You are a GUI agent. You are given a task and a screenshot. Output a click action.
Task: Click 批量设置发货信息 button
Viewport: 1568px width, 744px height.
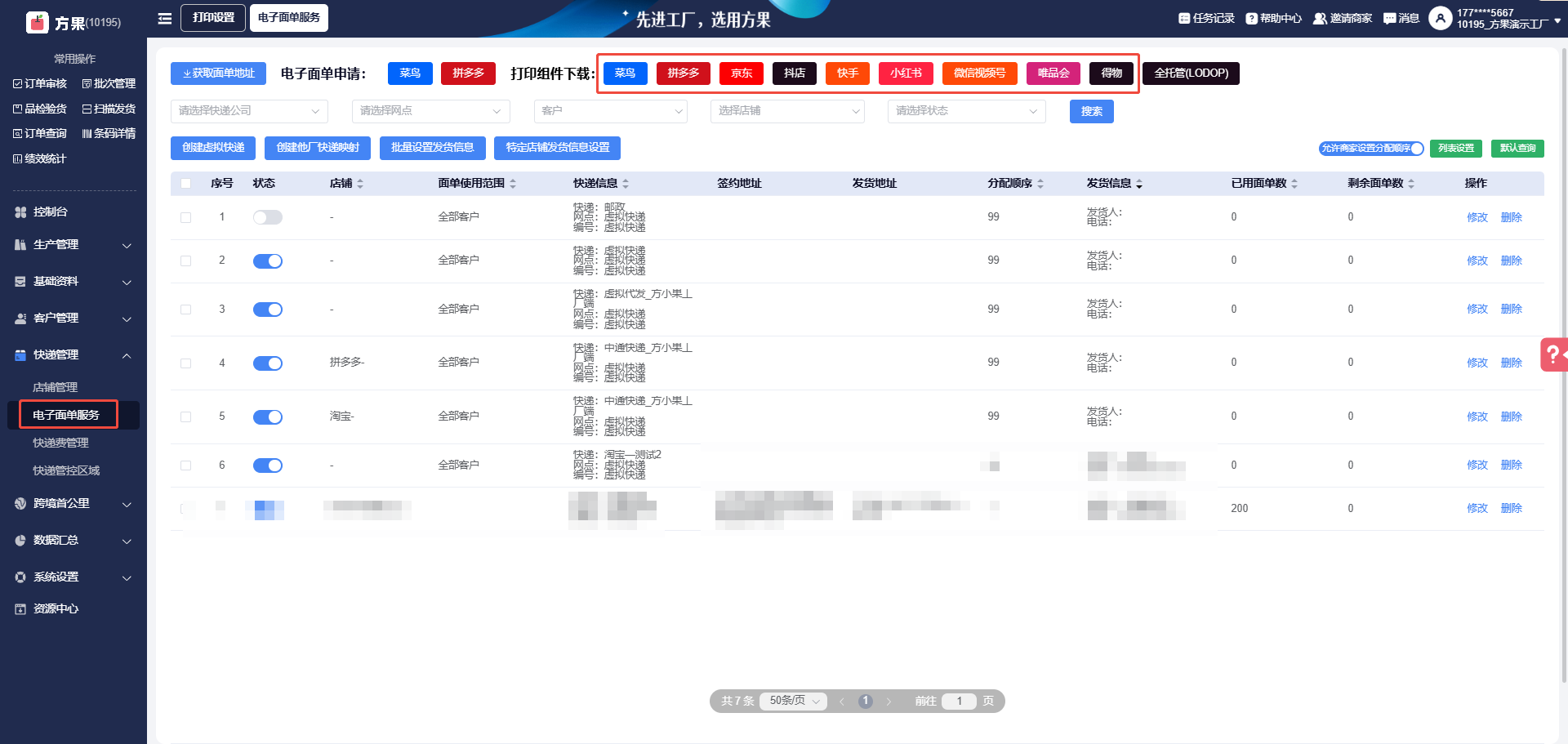(x=433, y=148)
